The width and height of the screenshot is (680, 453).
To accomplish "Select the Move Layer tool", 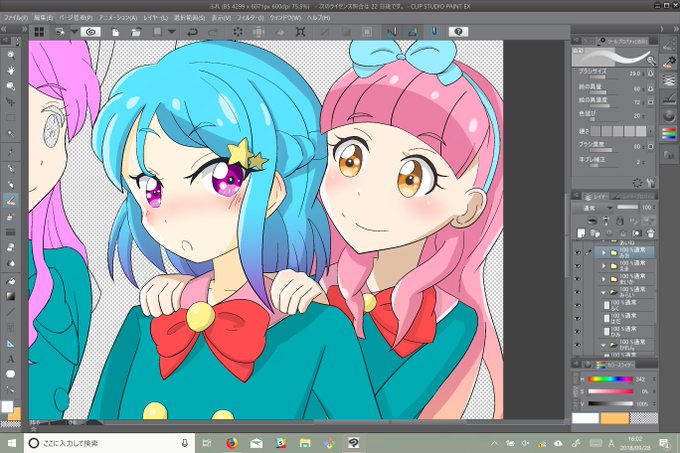I will pyautogui.click(x=10, y=102).
